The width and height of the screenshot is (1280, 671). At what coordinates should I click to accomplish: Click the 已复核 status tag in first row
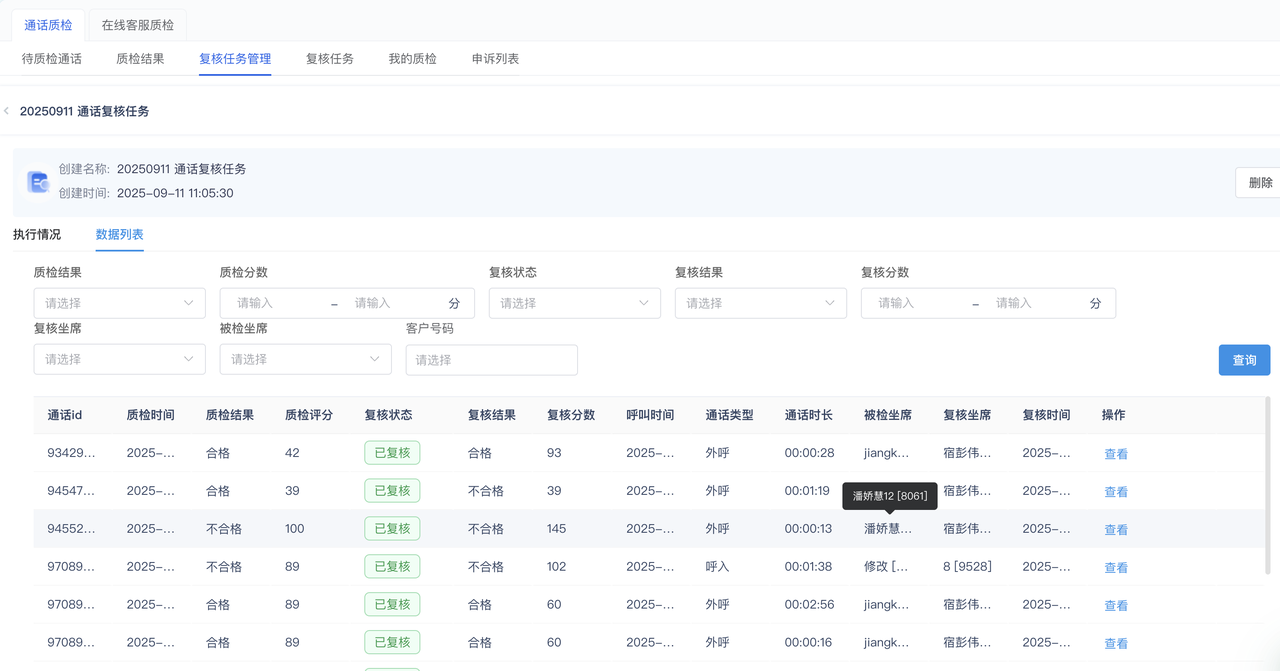tap(391, 453)
